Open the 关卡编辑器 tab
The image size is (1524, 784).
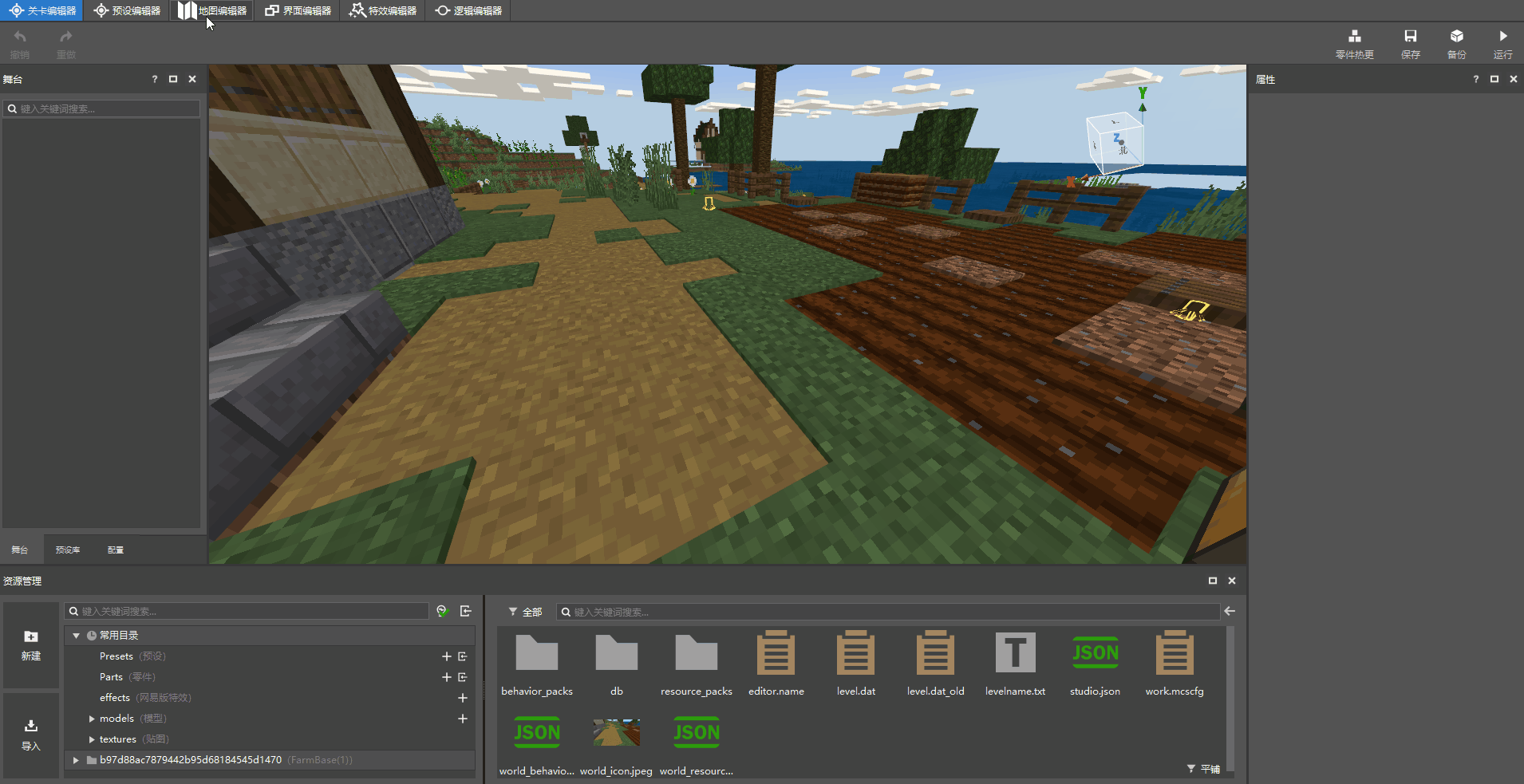(x=41, y=10)
